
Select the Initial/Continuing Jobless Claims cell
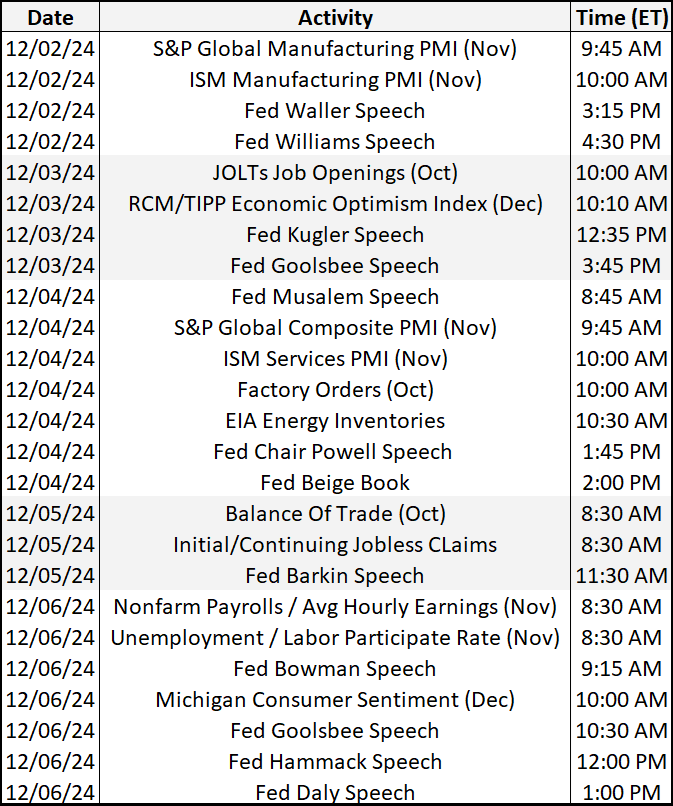[335, 545]
